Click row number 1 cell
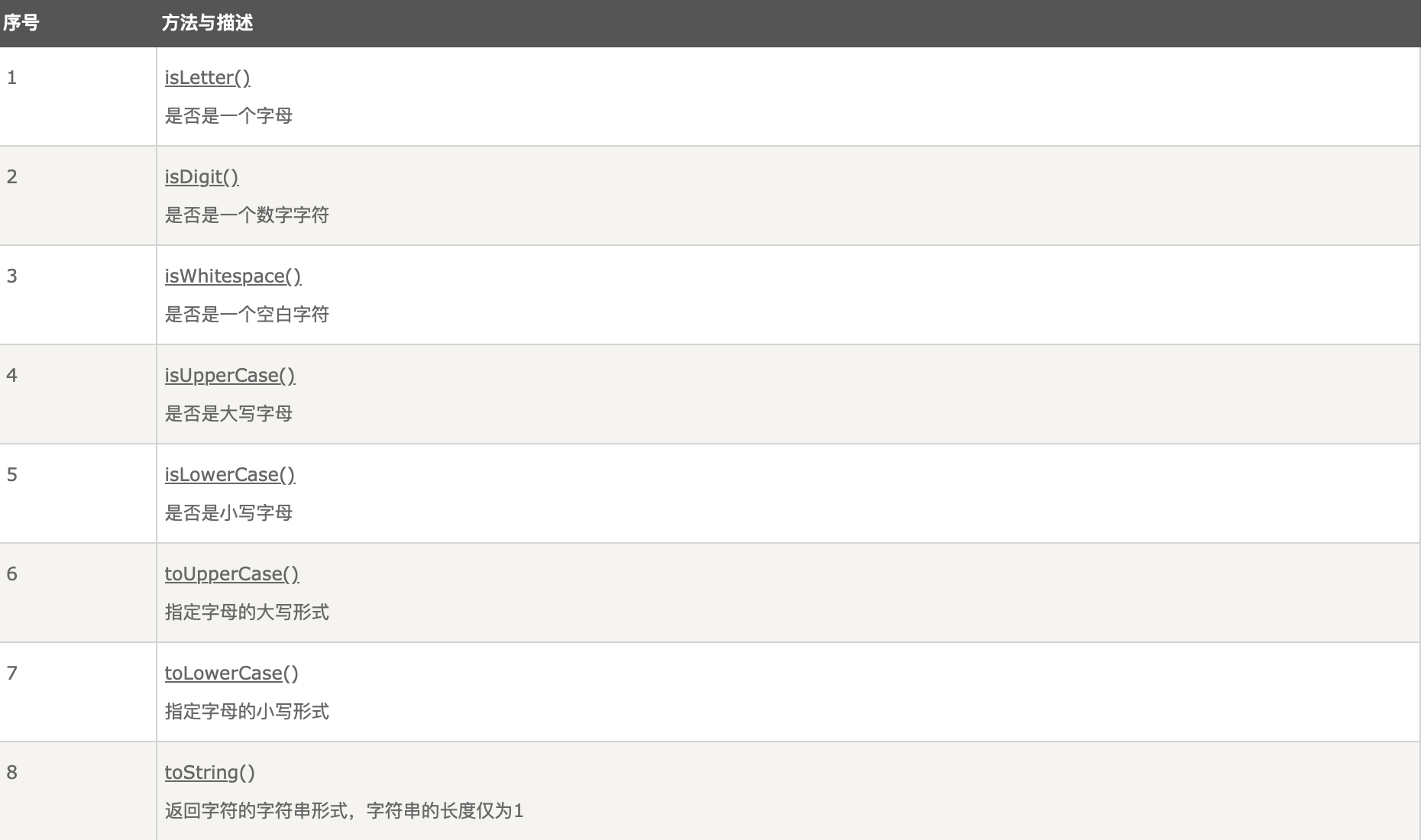 click(78, 96)
